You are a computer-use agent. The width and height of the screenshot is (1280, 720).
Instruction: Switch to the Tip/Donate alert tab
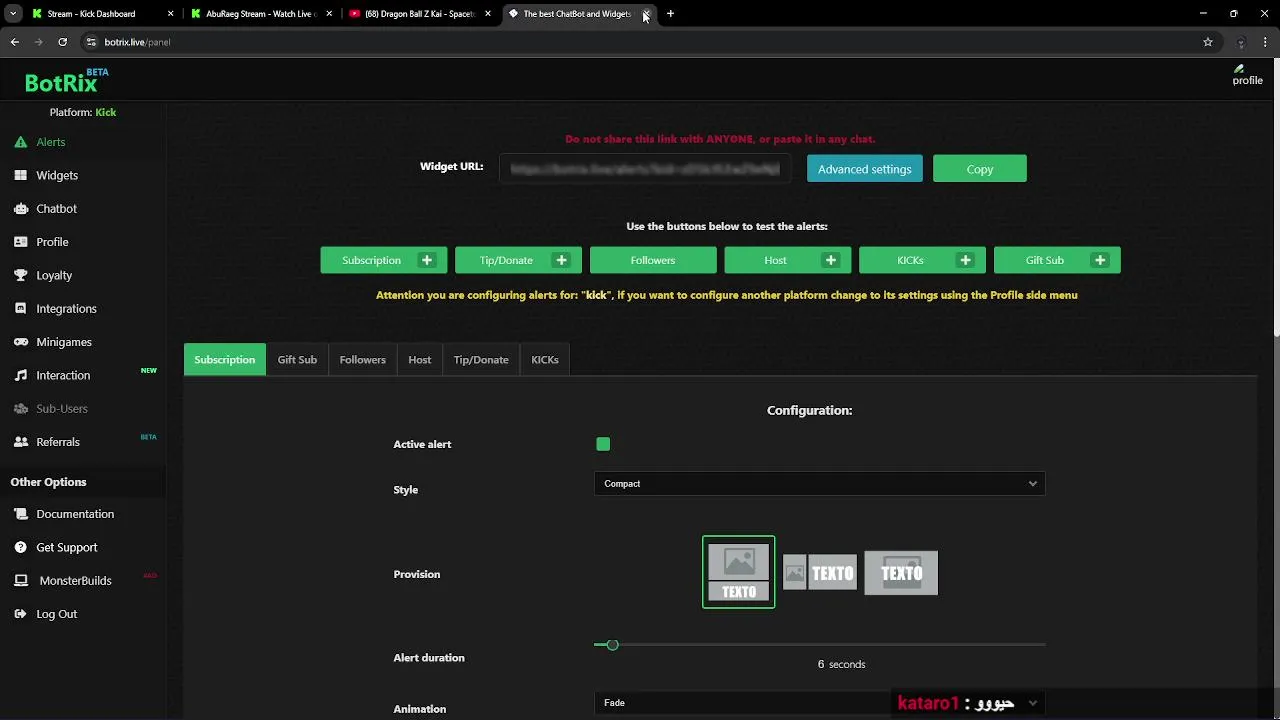pos(481,360)
